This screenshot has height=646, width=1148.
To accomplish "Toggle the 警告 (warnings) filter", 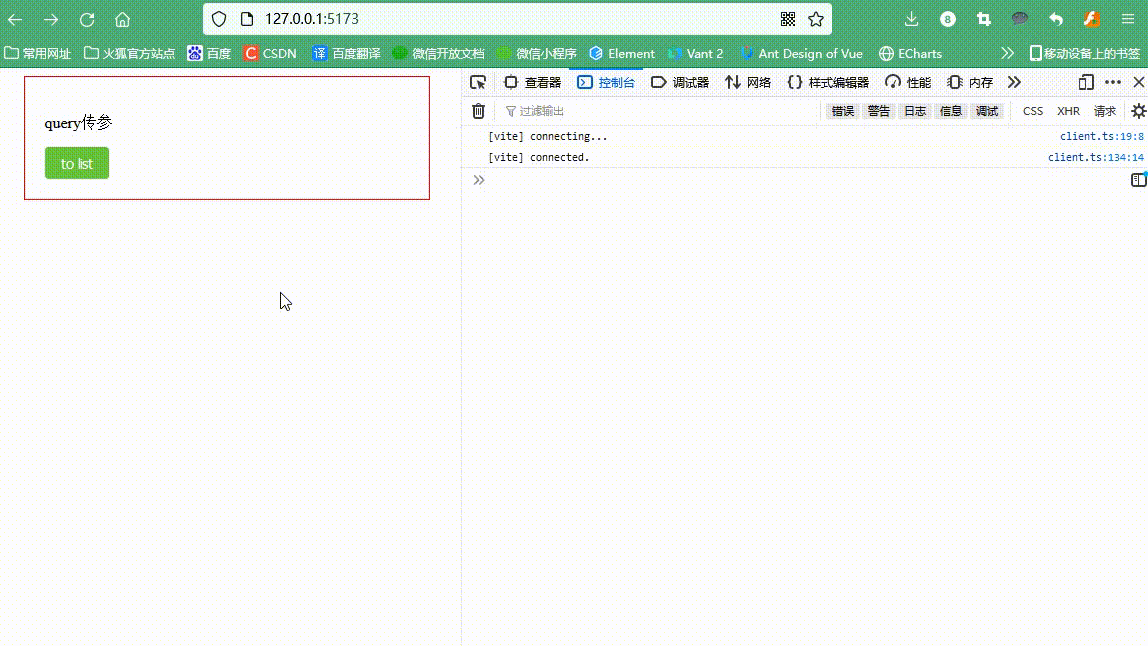I will [879, 111].
